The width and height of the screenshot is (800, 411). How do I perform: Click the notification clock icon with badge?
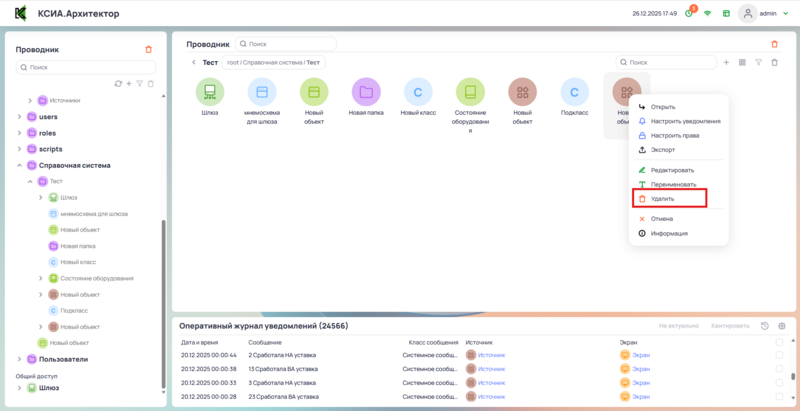(x=688, y=14)
